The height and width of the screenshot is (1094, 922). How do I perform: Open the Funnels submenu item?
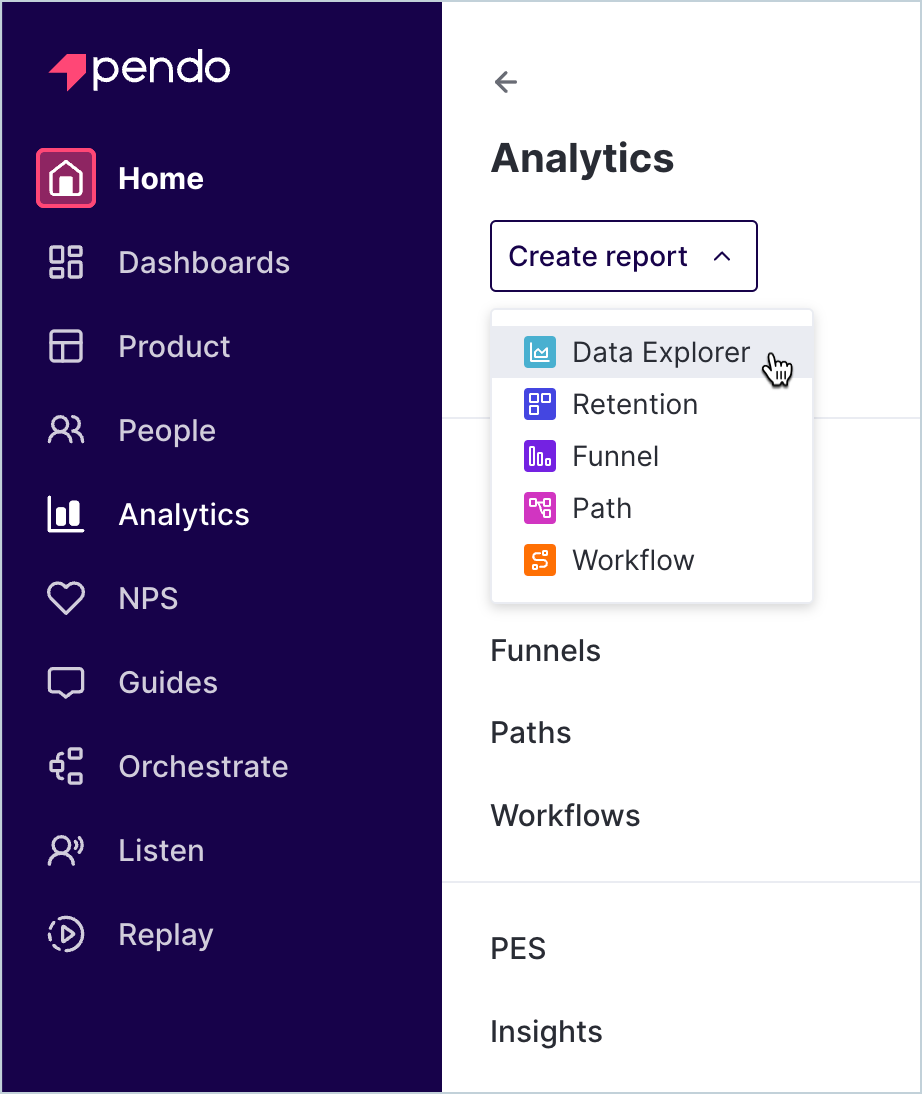pos(546,650)
